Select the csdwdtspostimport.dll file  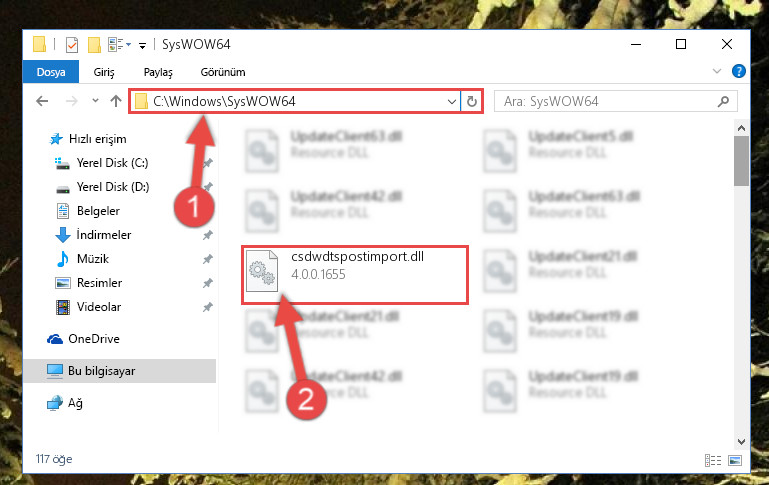(x=355, y=274)
